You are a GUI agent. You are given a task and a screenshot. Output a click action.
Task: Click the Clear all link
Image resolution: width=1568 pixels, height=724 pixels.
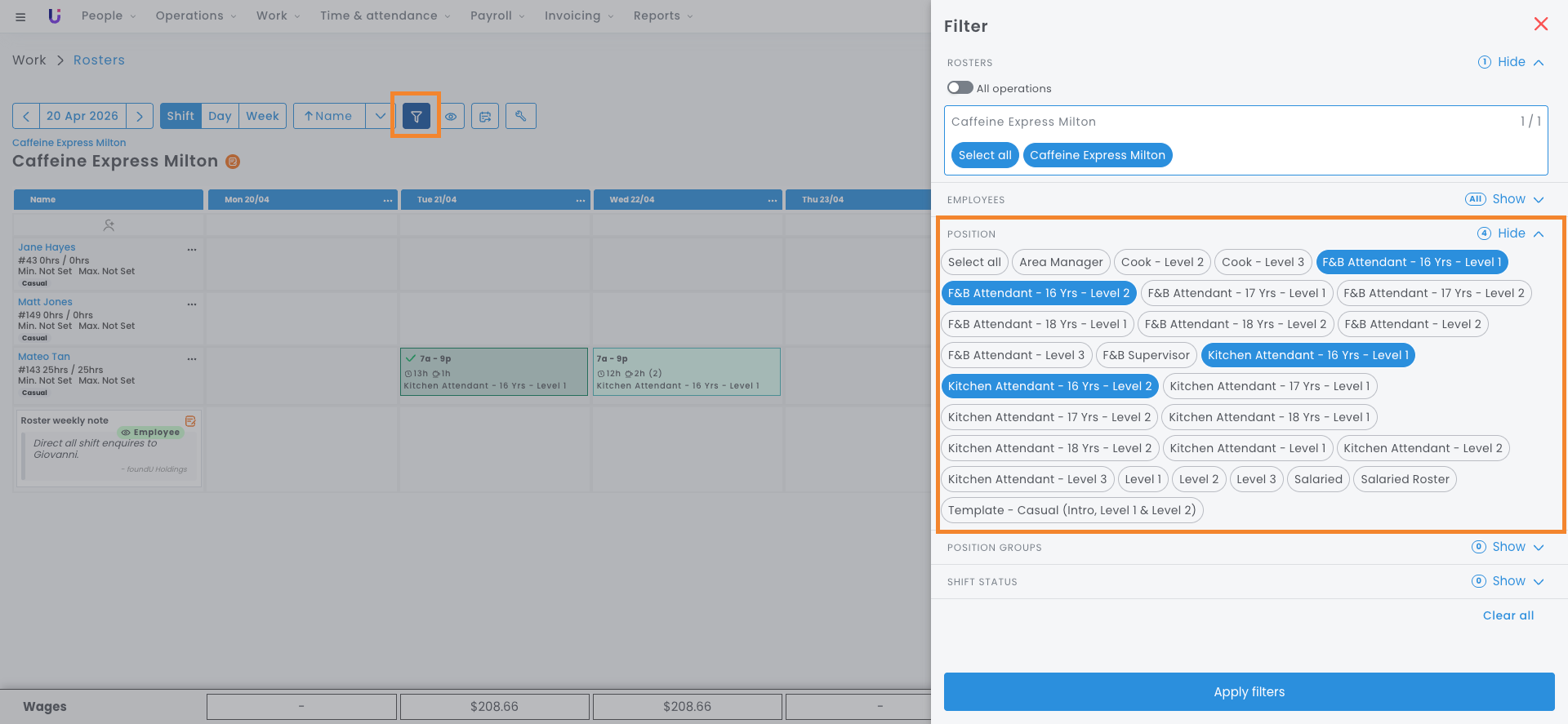click(x=1508, y=615)
